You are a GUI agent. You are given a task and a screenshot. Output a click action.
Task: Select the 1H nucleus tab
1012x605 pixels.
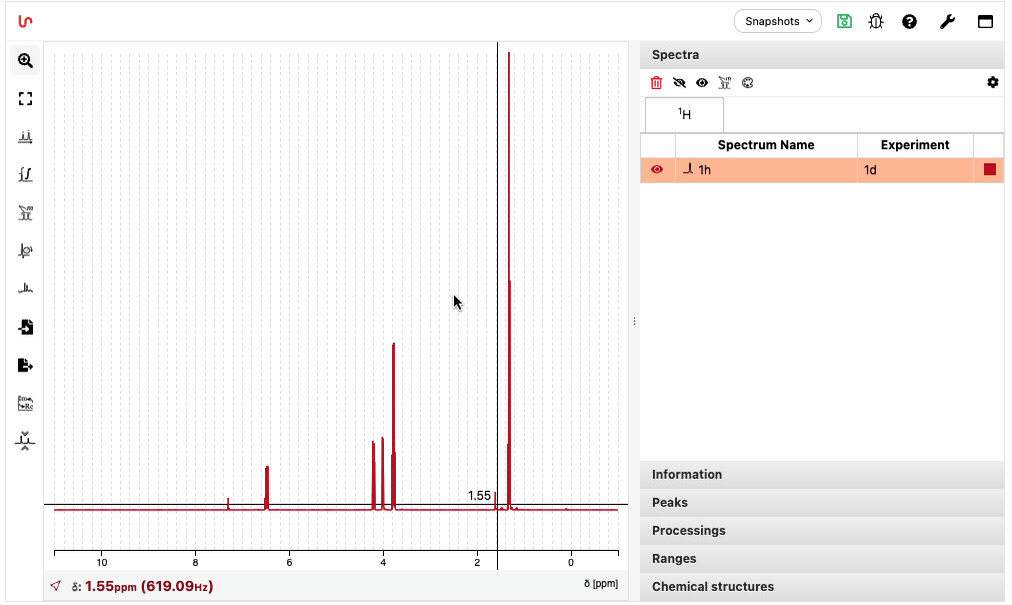point(683,114)
